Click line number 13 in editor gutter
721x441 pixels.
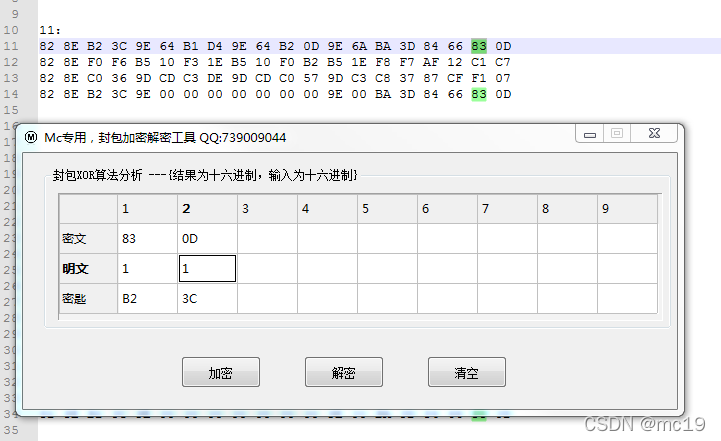click(x=11, y=78)
